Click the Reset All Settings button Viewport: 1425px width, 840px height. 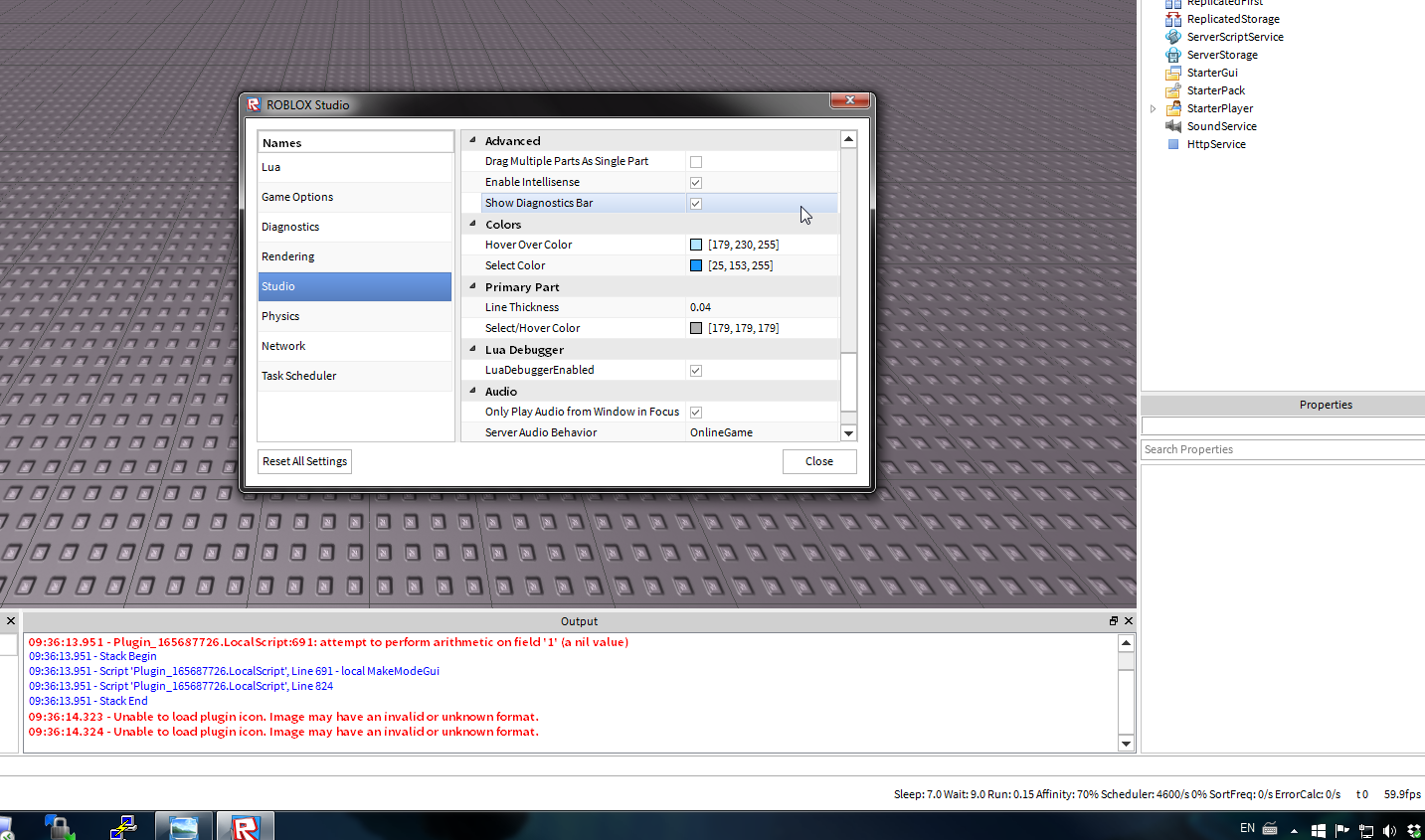[x=303, y=461]
